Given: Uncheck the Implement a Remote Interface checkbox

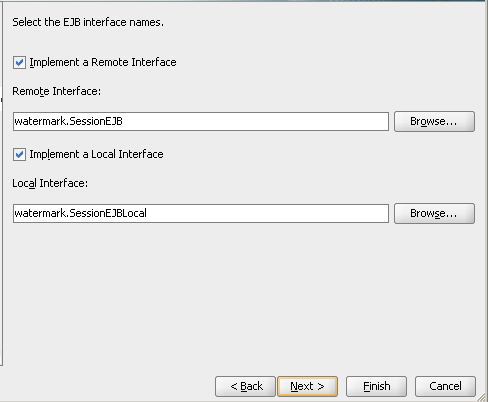Looking at the screenshot, I should (19, 62).
